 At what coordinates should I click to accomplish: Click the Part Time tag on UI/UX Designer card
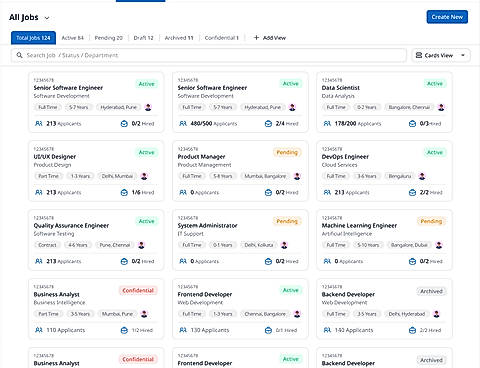48,176
